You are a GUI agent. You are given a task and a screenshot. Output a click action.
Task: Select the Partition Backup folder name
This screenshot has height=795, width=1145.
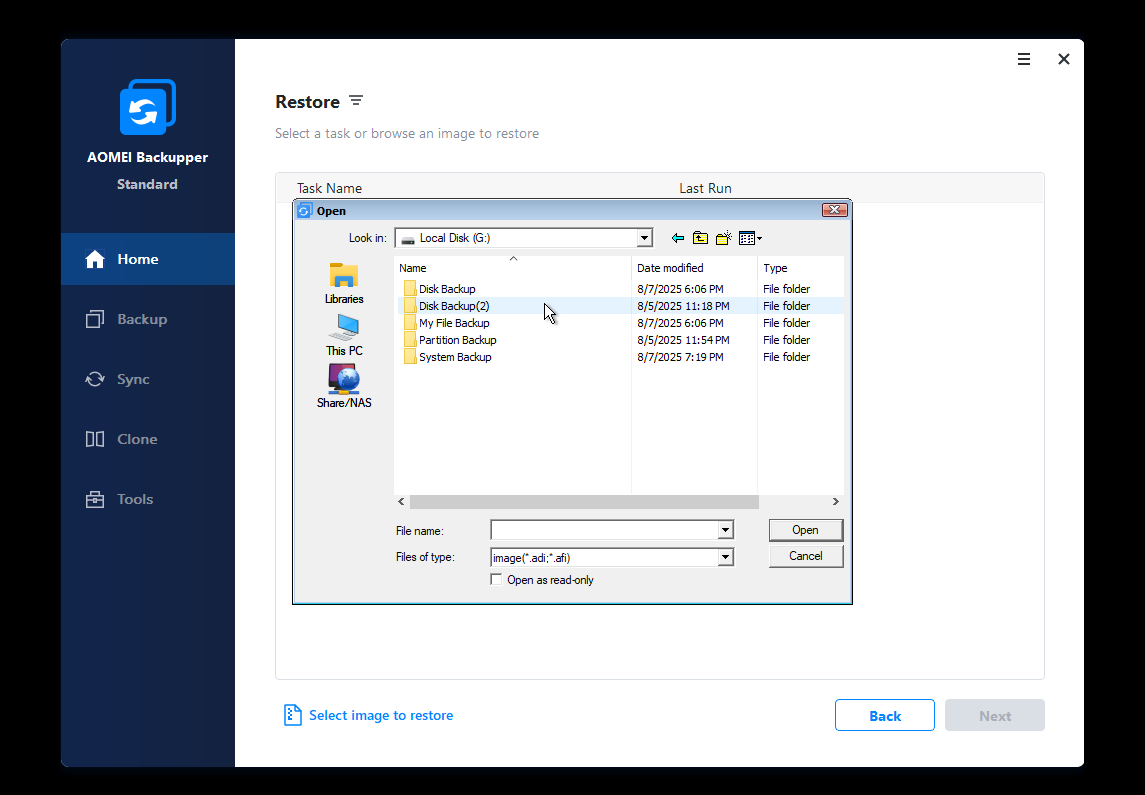coord(458,340)
